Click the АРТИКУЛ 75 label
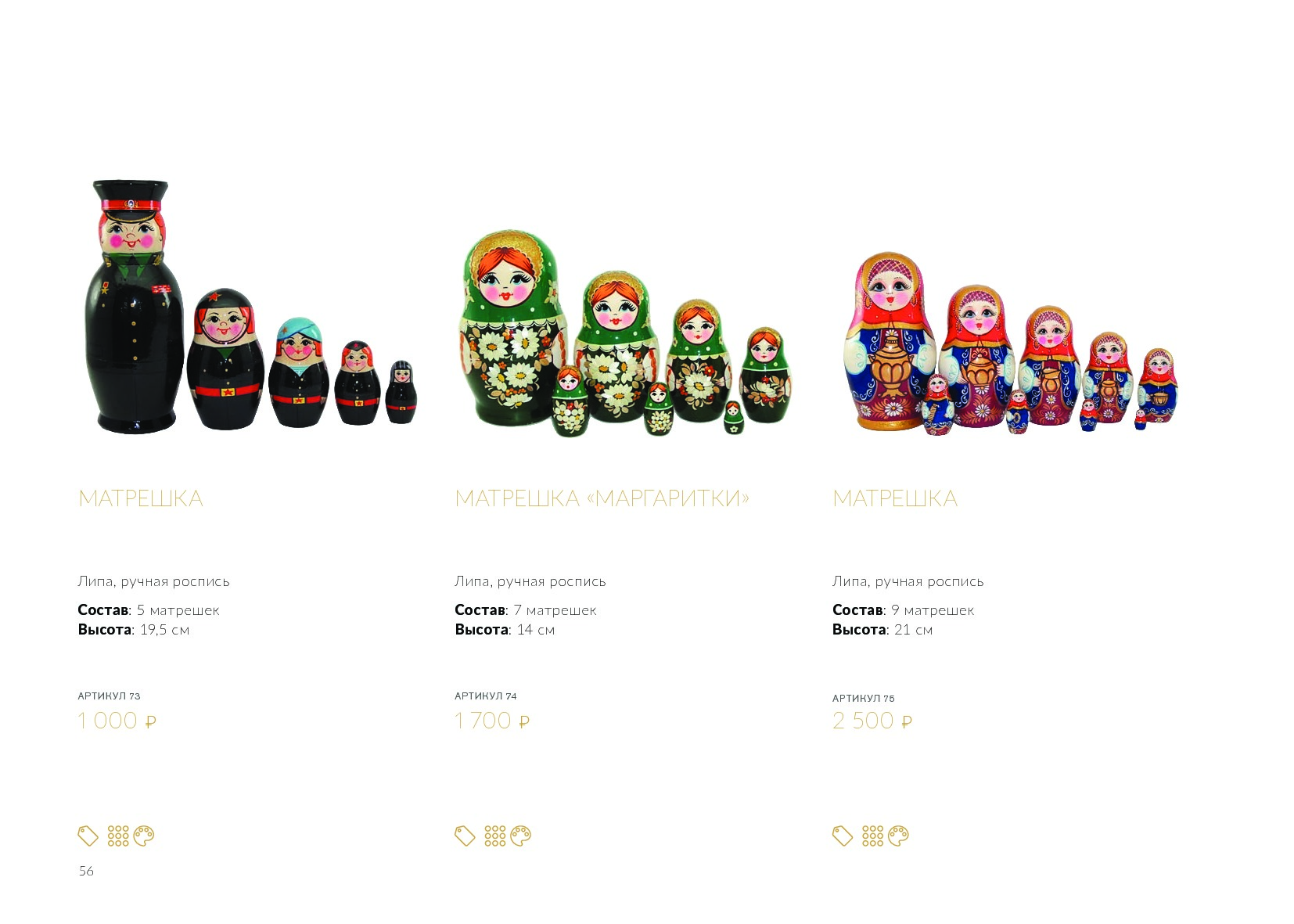The image size is (1294, 924). tap(863, 698)
